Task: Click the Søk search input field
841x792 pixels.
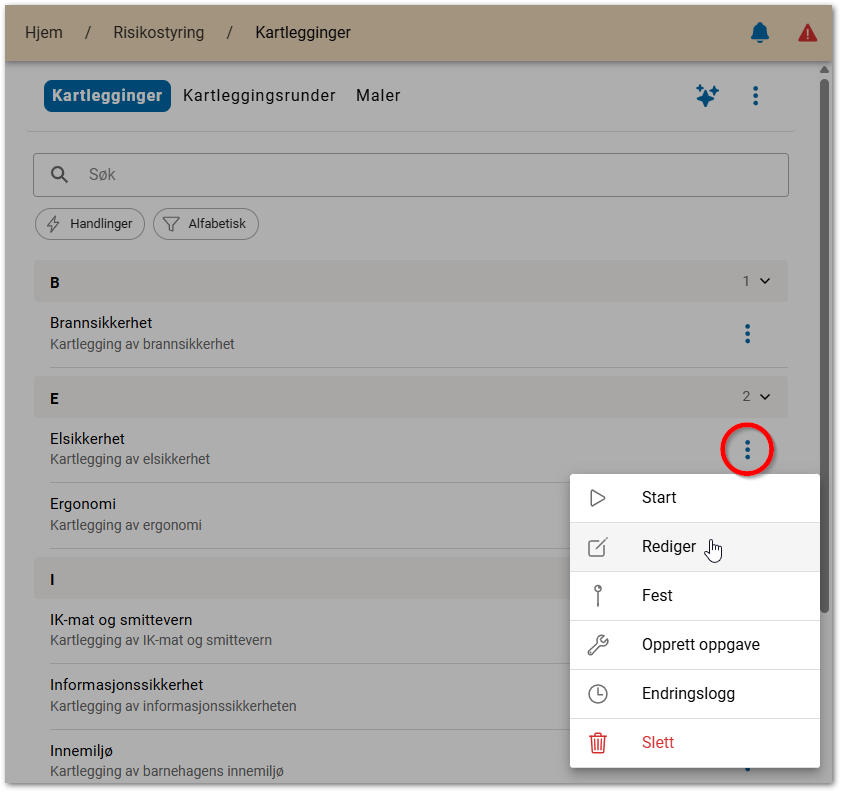Action: tap(420, 175)
